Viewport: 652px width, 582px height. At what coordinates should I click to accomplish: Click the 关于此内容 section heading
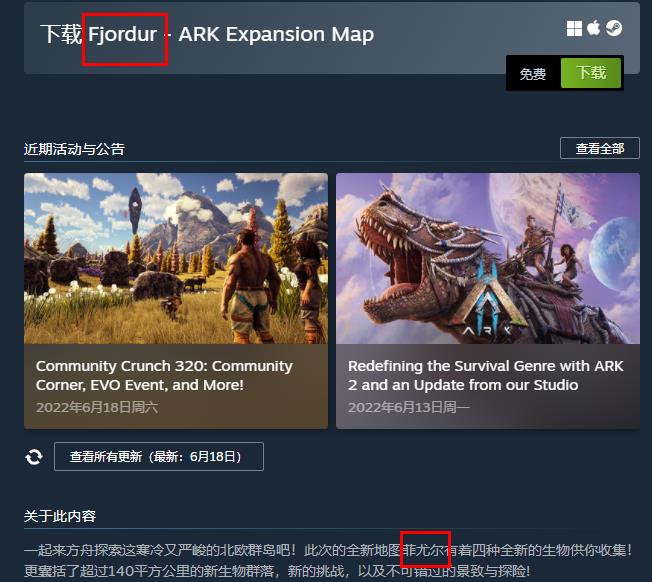coord(60,516)
